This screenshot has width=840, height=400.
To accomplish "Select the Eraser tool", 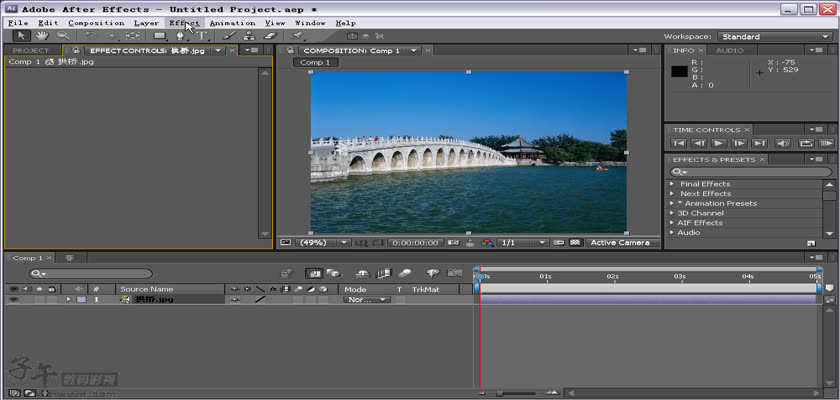I will (x=269, y=36).
